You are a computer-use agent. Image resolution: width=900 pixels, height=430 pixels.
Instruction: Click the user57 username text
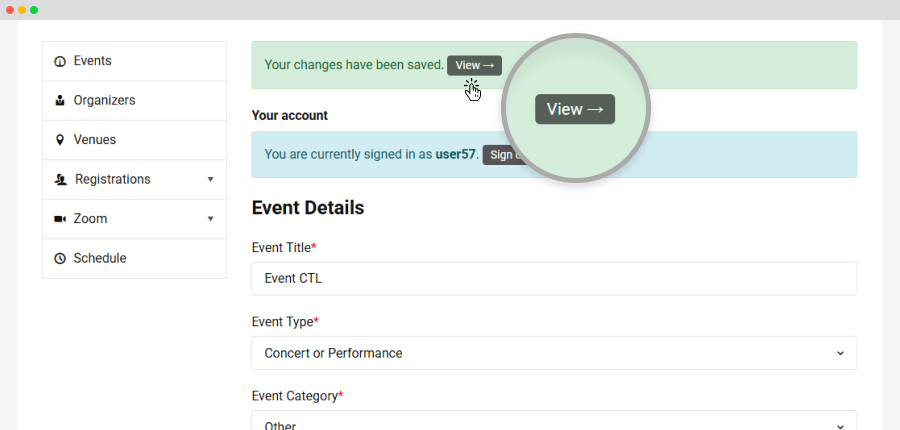click(x=455, y=154)
